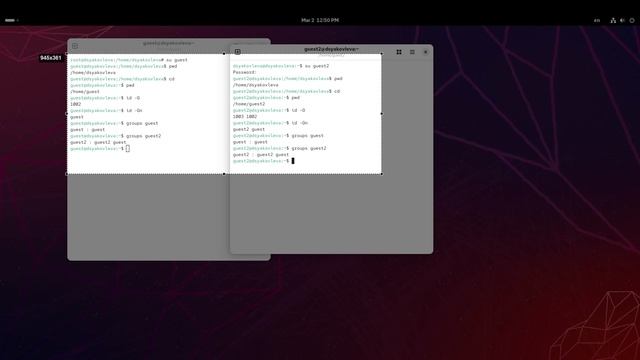The width and height of the screenshot is (640, 360).
Task: Click the 'su guest2' command line in right terminal
Action: click(281, 66)
